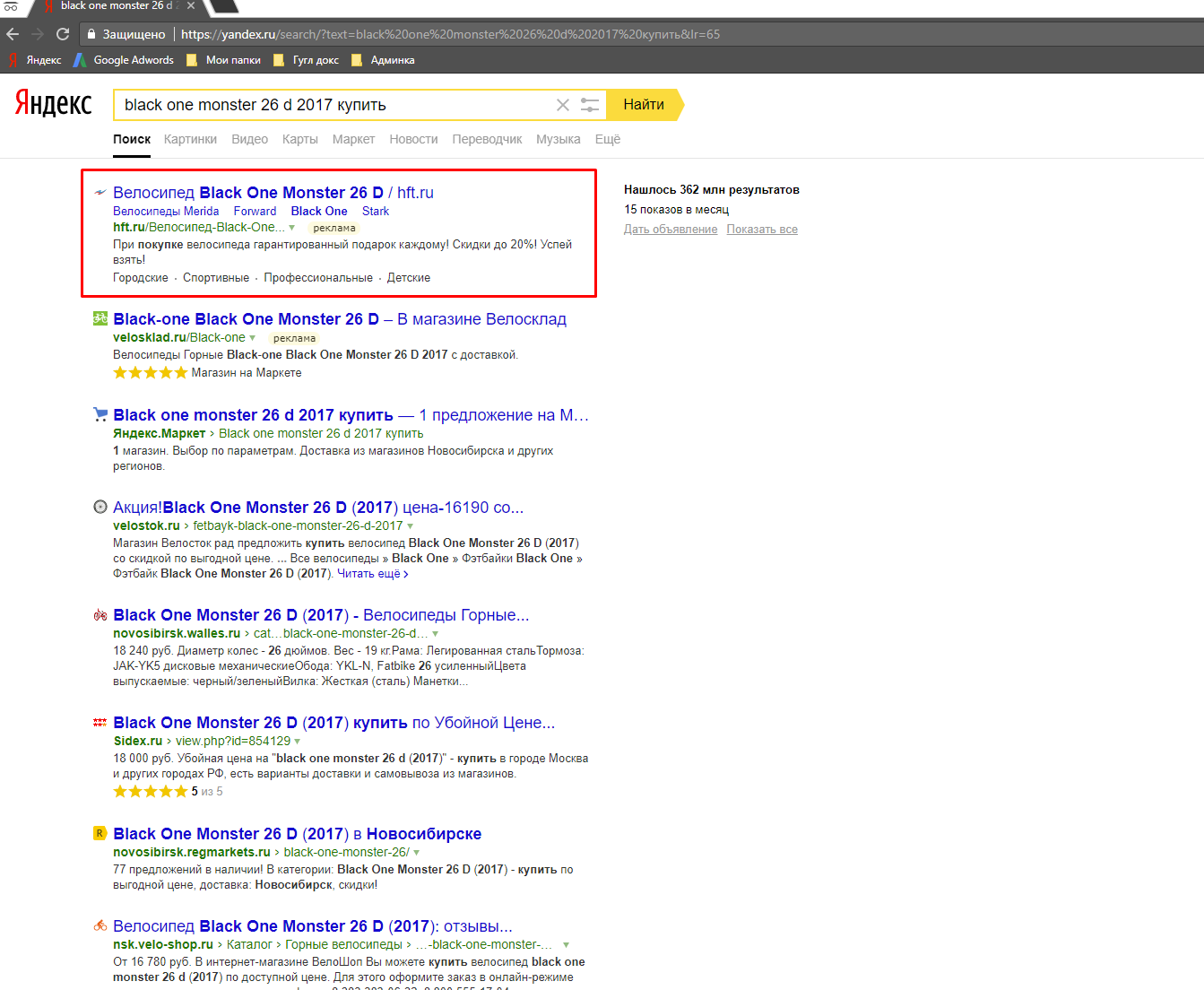Switch to the Видео tab
This screenshot has height=990, width=1204.
(249, 139)
